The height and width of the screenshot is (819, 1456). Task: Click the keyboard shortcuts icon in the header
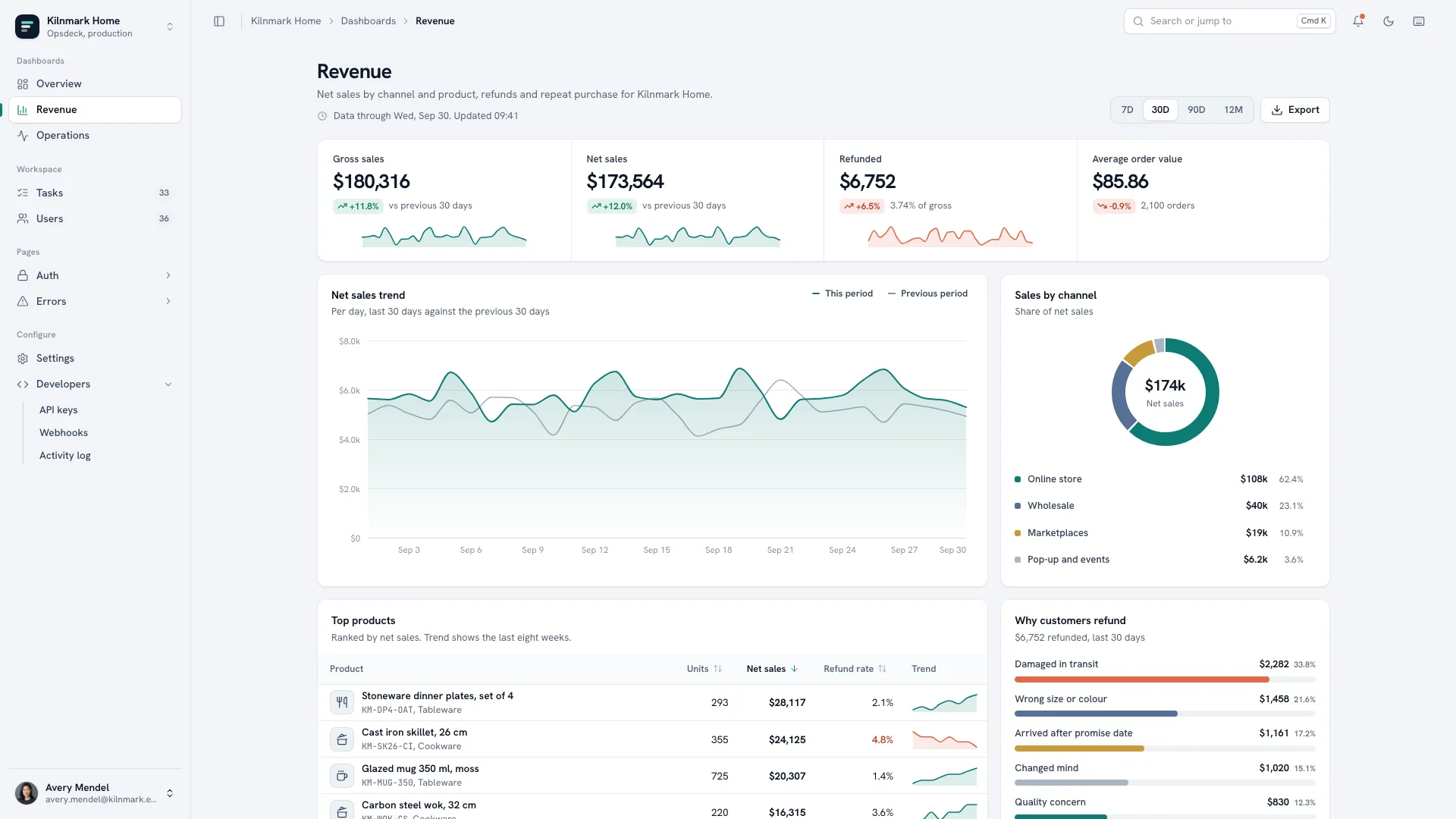coord(1419,21)
